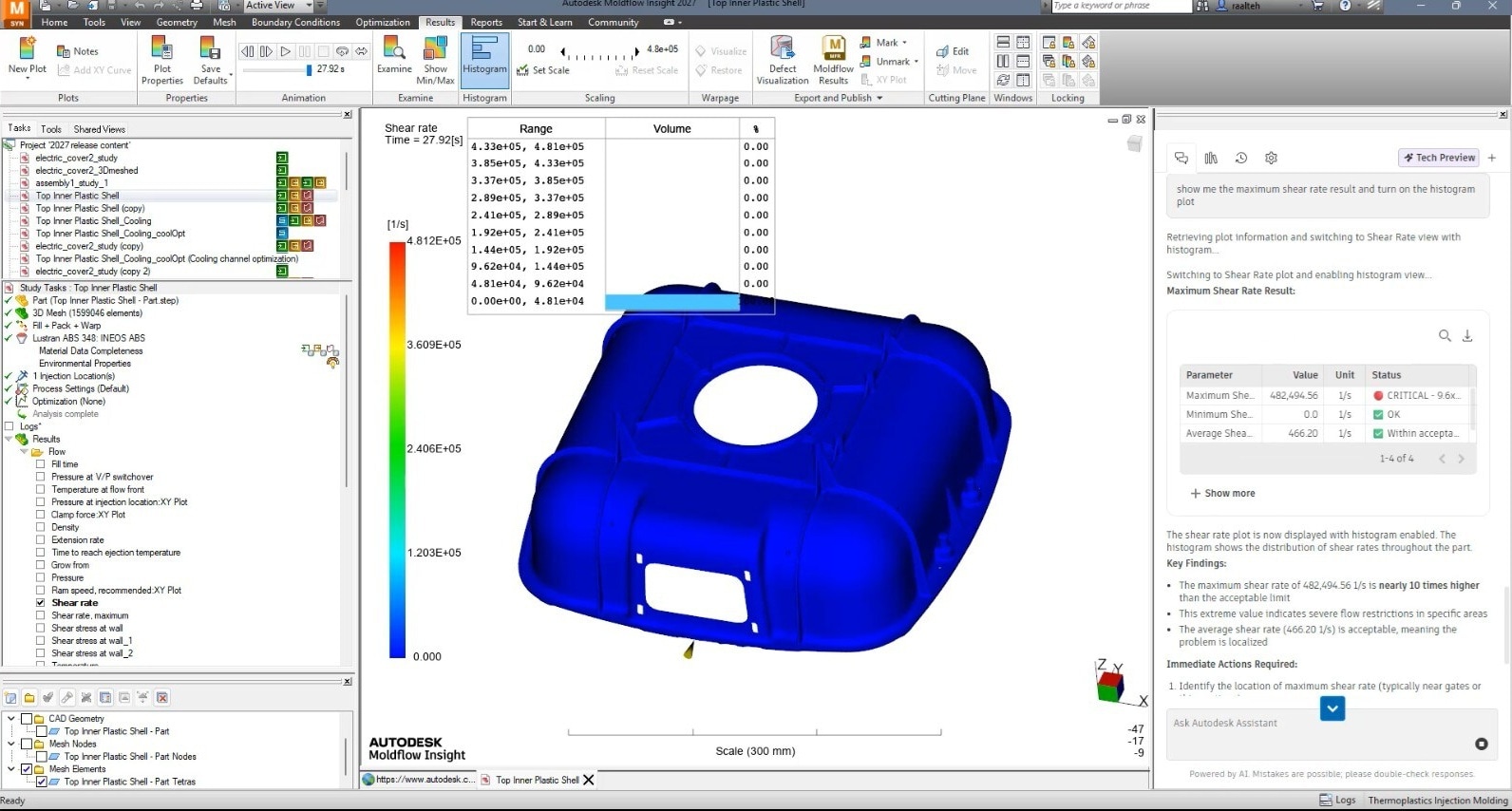Search in the results table
This screenshot has width=1512, height=811.
1445,335
